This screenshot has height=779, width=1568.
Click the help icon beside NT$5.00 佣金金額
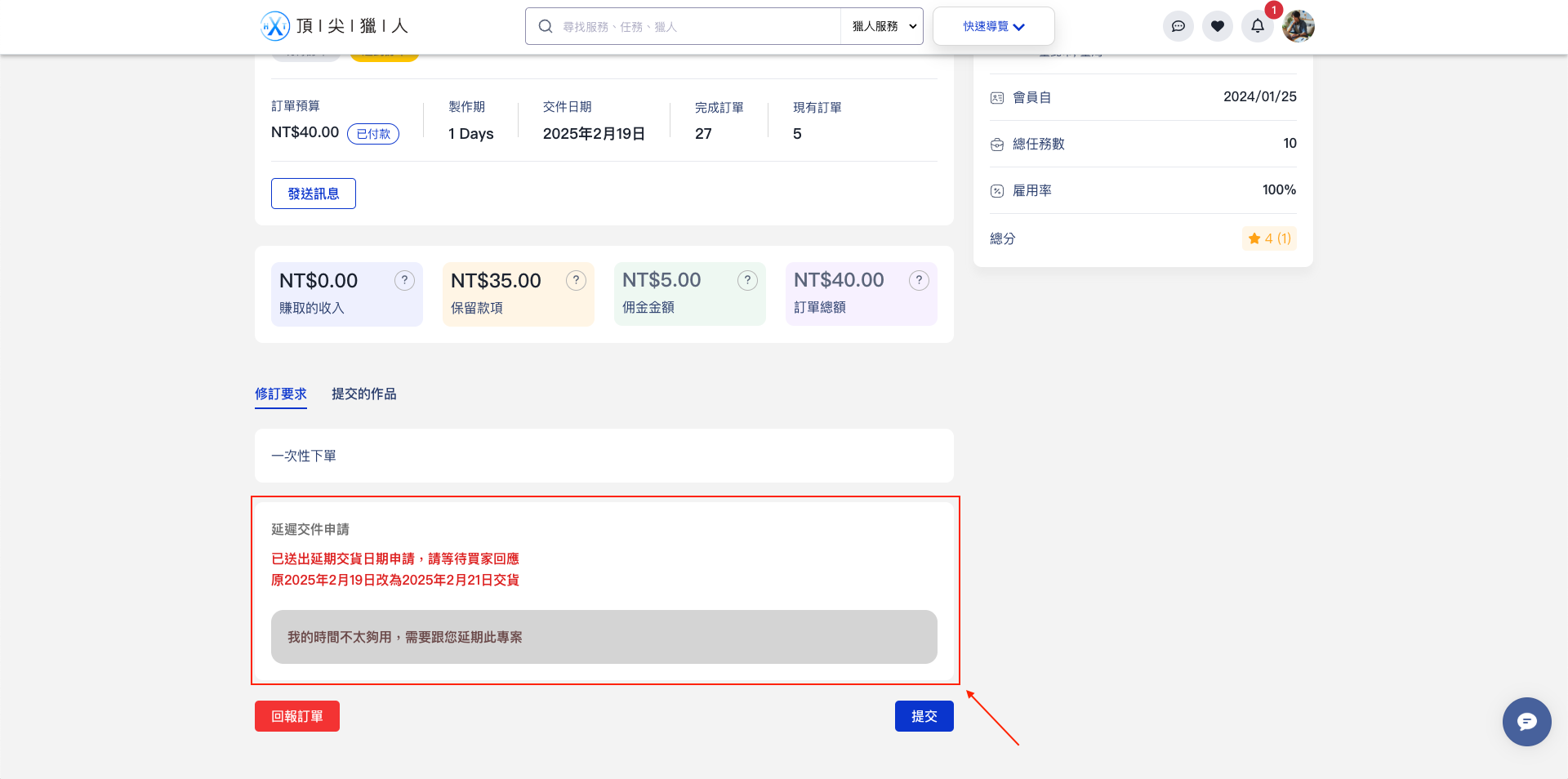747,281
